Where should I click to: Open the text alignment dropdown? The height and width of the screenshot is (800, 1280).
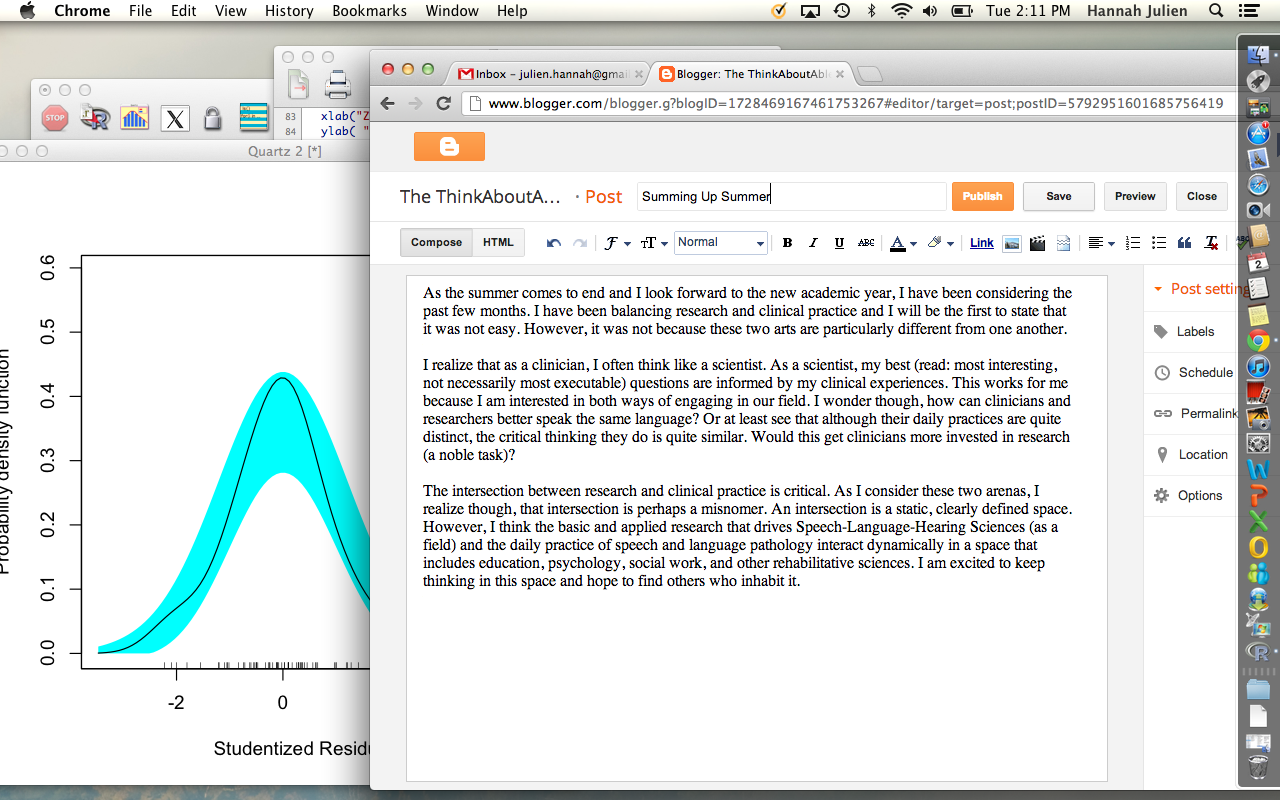[1101, 243]
